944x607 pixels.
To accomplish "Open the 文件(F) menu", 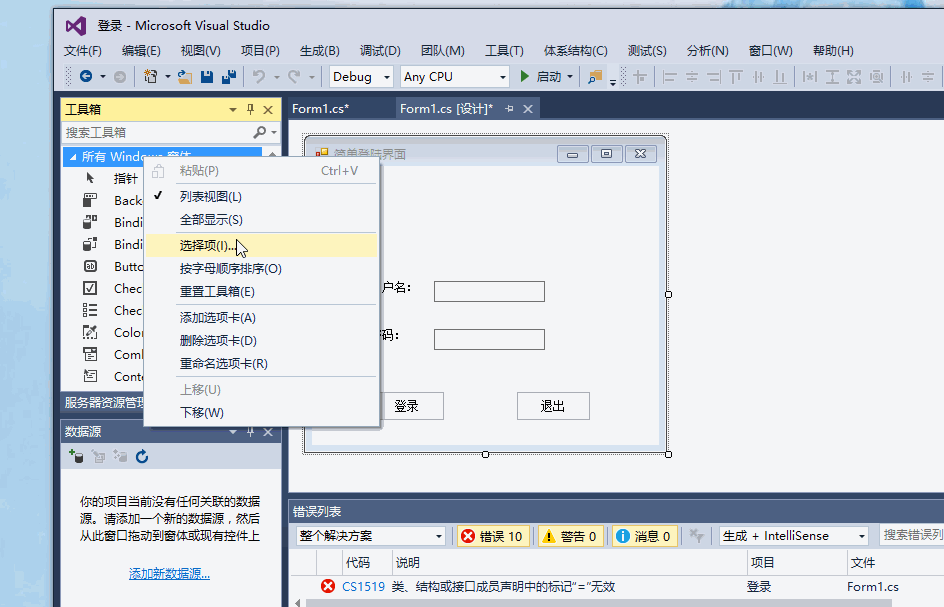I will pyautogui.click(x=83, y=51).
